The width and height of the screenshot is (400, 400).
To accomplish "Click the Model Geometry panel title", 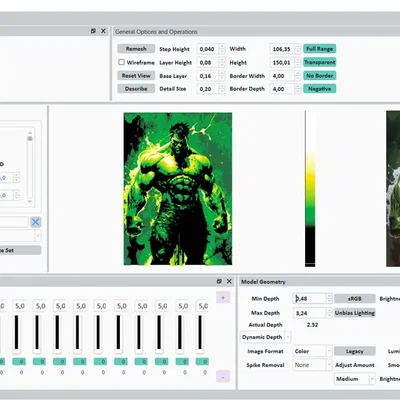I will click(x=263, y=282).
